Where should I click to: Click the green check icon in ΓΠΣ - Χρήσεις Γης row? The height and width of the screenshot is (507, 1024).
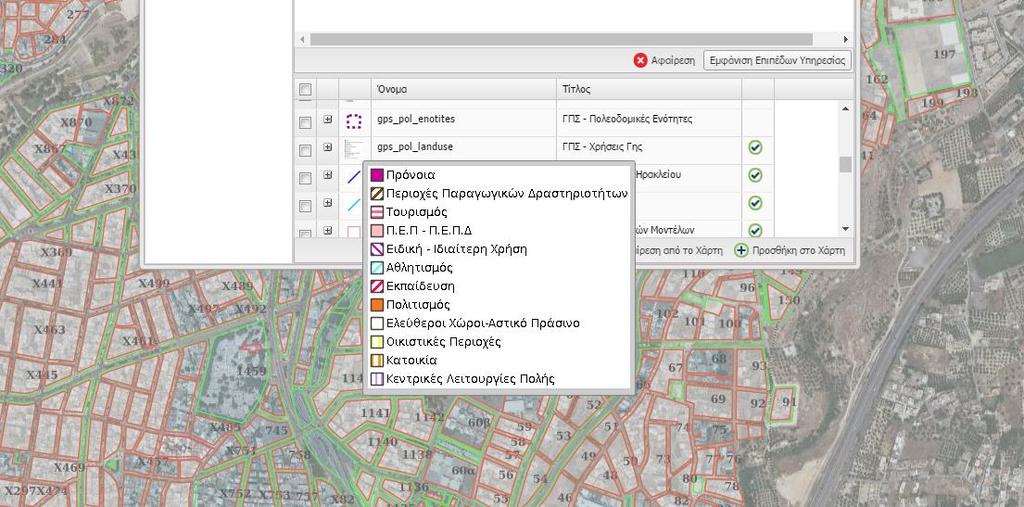point(756,148)
